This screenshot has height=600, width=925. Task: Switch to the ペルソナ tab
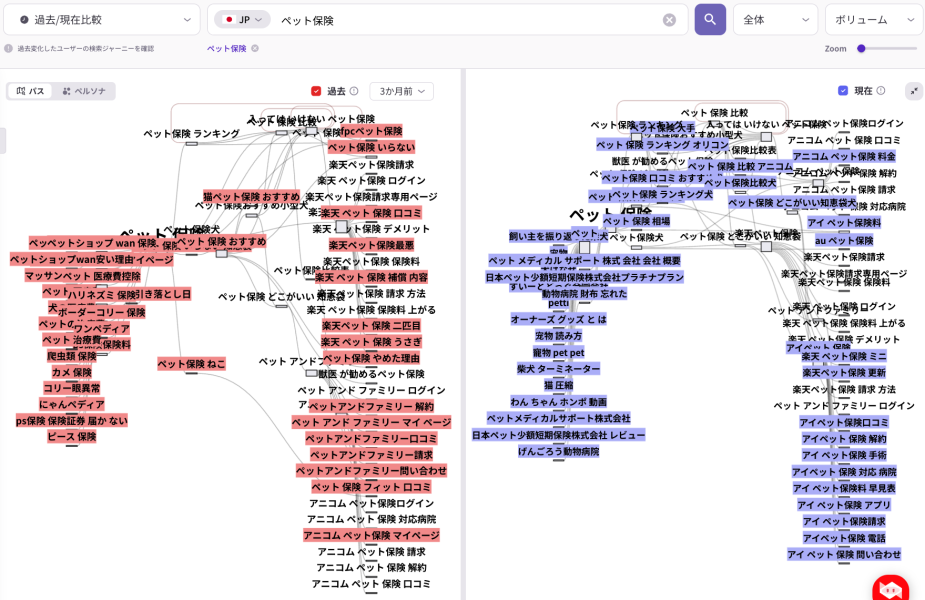84,91
